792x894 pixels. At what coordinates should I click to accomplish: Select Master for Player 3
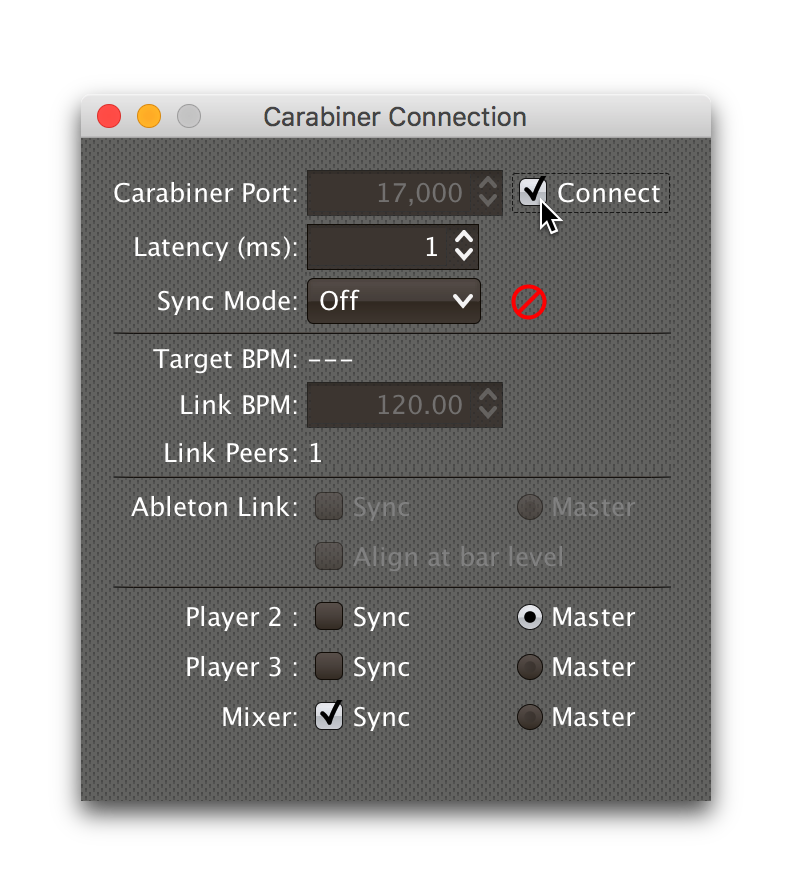[530, 667]
